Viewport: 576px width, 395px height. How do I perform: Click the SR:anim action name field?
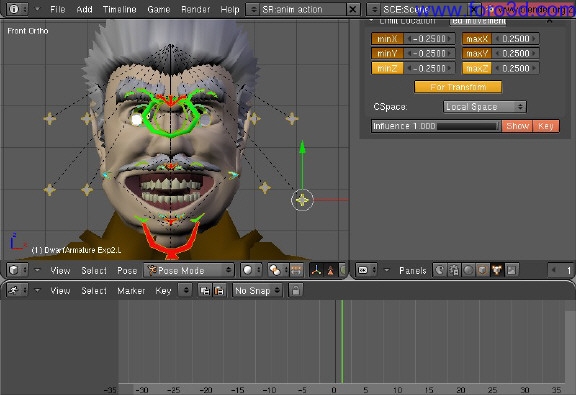(303, 9)
